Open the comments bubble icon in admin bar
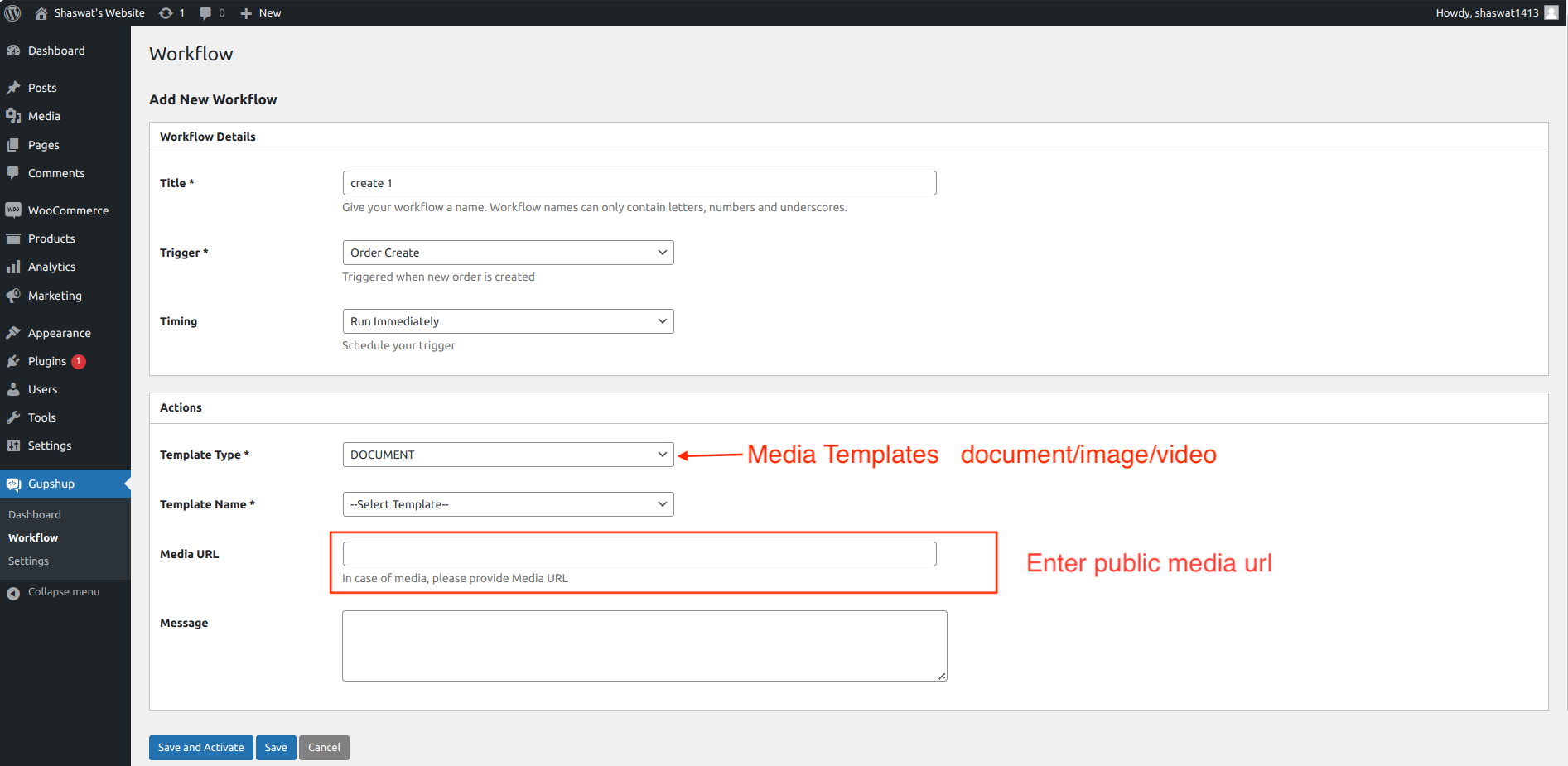The image size is (1568, 766). (205, 13)
